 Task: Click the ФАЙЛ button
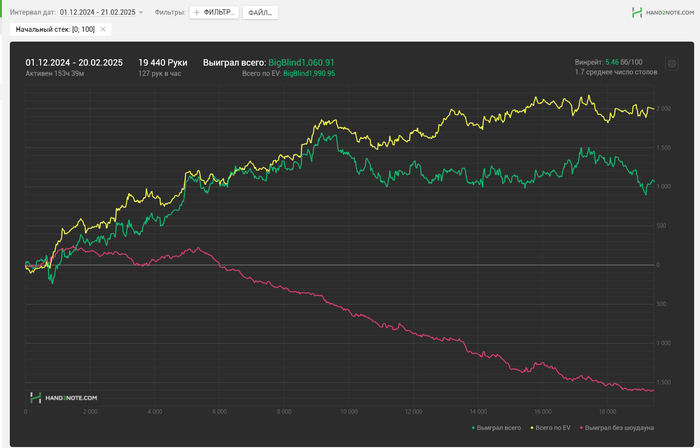[260, 12]
